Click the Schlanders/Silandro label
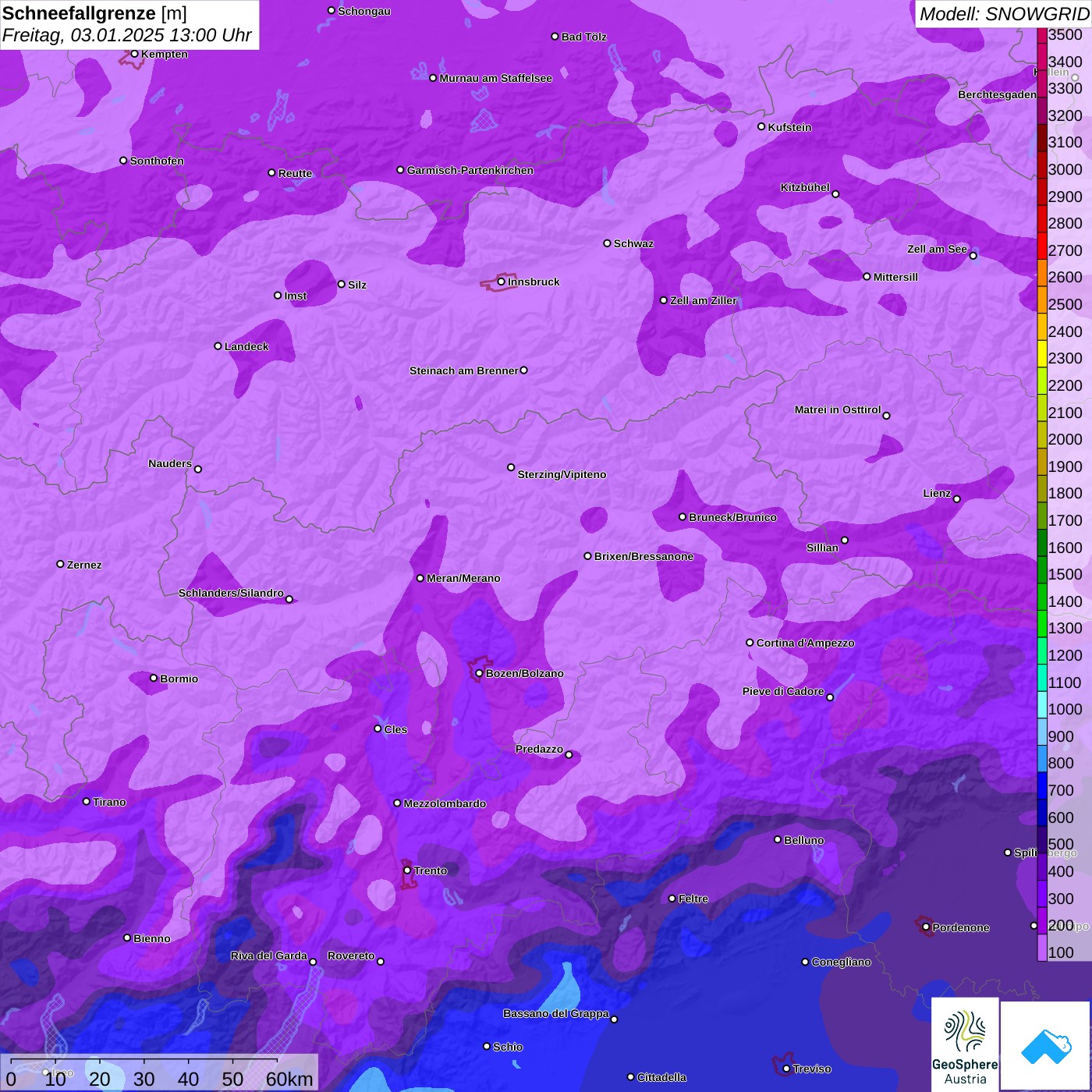1092x1092 pixels. point(231,593)
